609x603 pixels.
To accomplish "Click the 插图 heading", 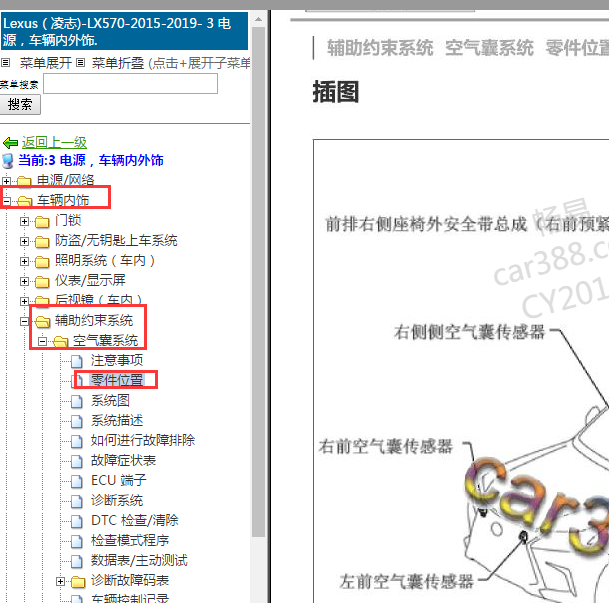I will point(336,92).
